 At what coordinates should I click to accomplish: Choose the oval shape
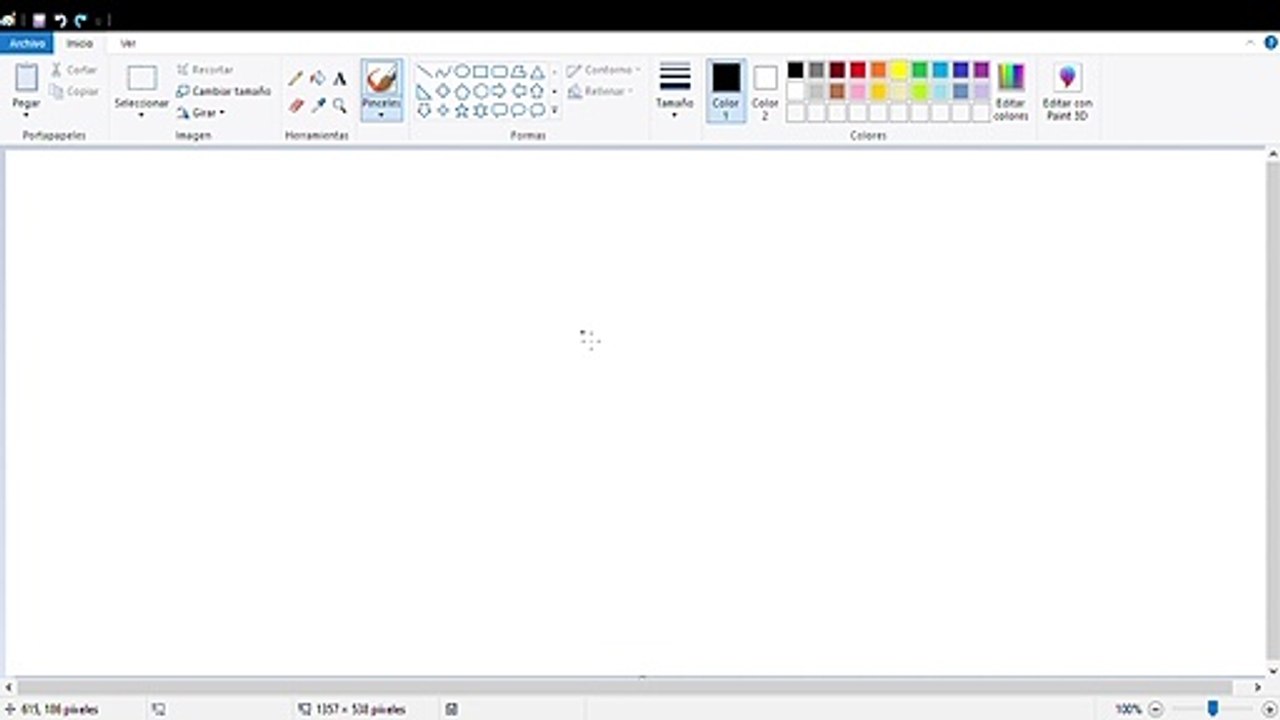point(462,72)
